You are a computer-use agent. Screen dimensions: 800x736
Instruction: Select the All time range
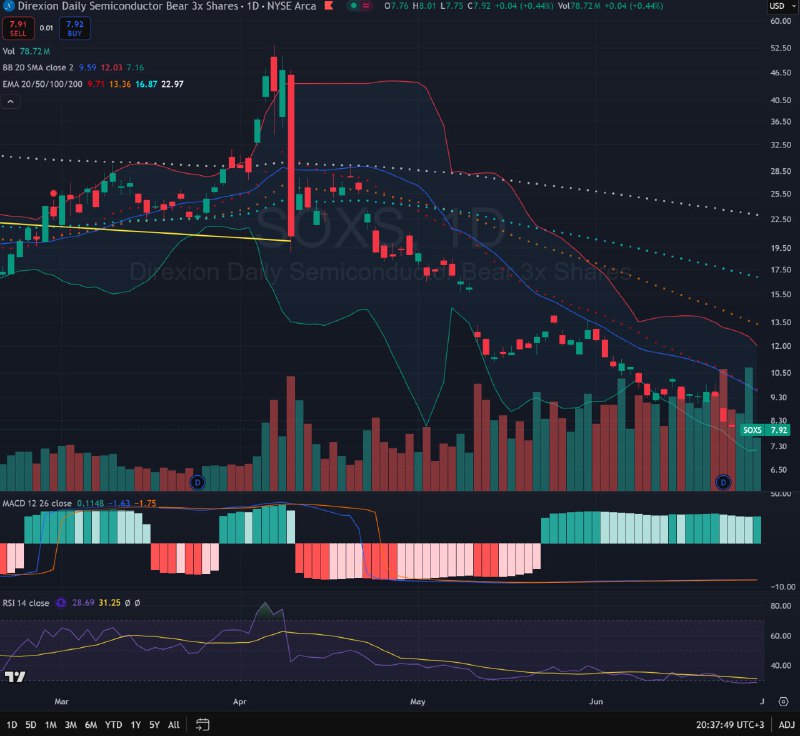[x=173, y=725]
